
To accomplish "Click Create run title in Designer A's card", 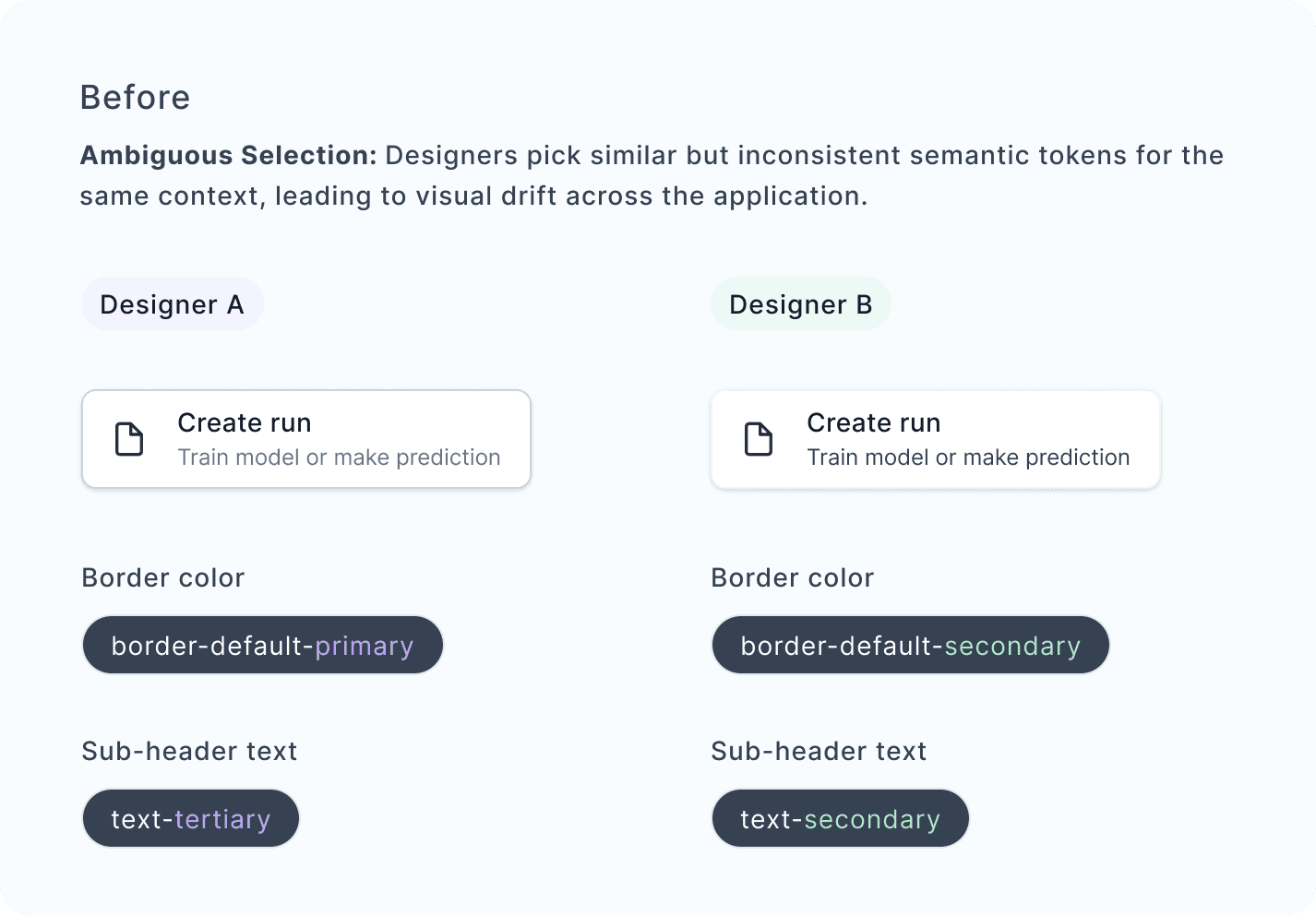I will pos(245,422).
